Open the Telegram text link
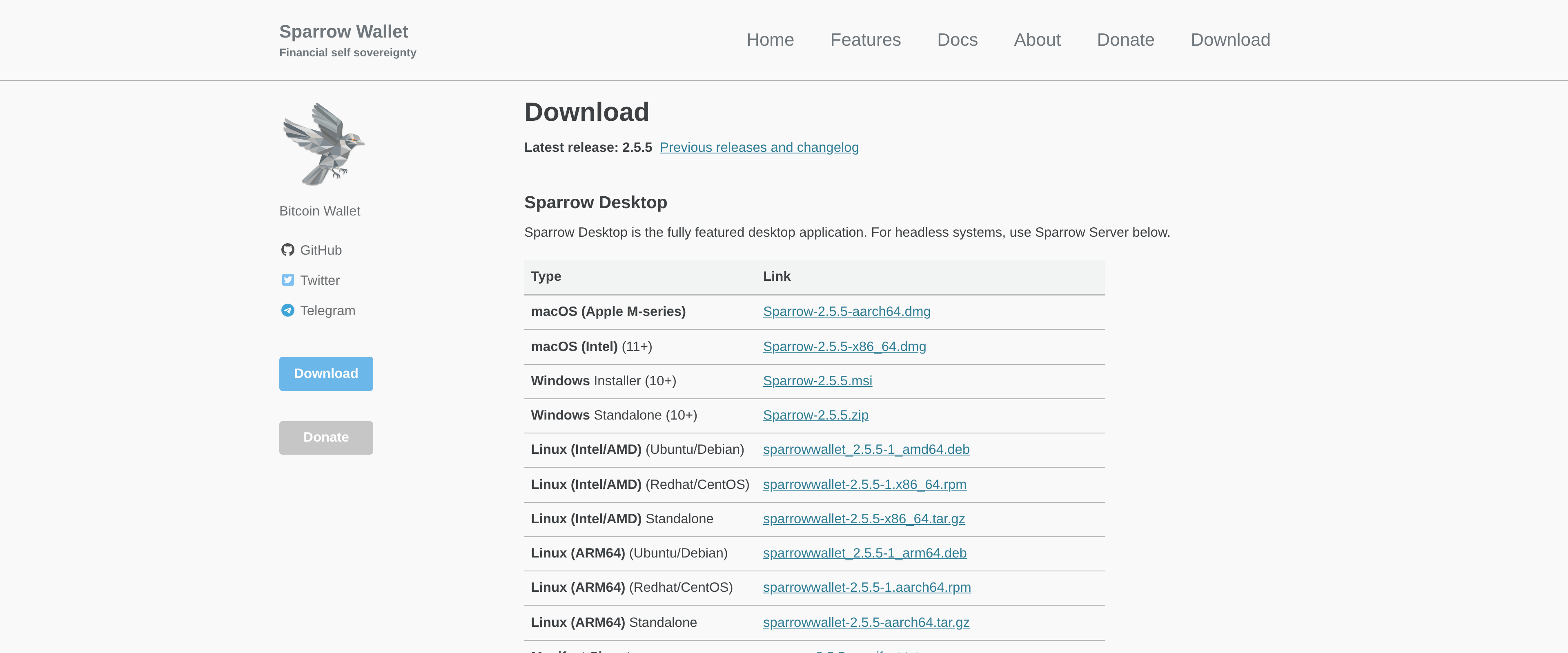 pos(327,310)
